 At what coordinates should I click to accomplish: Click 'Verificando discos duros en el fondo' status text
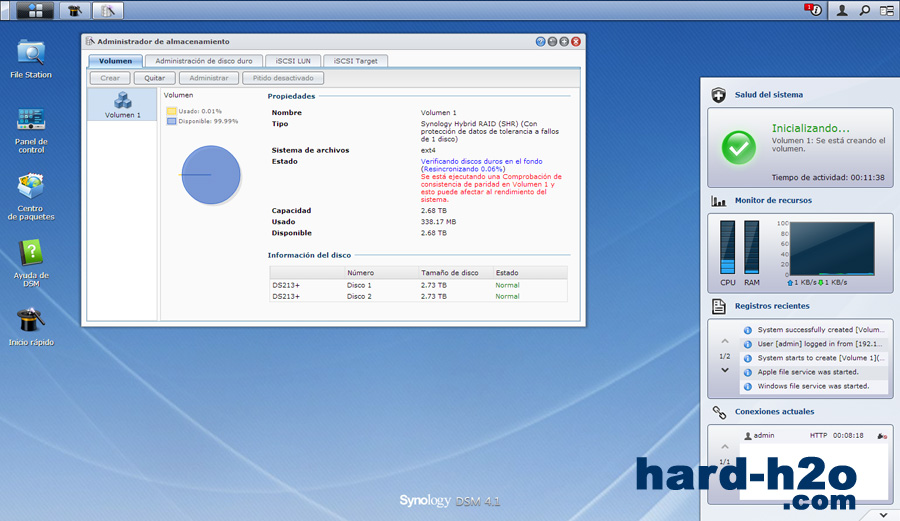[482, 162]
